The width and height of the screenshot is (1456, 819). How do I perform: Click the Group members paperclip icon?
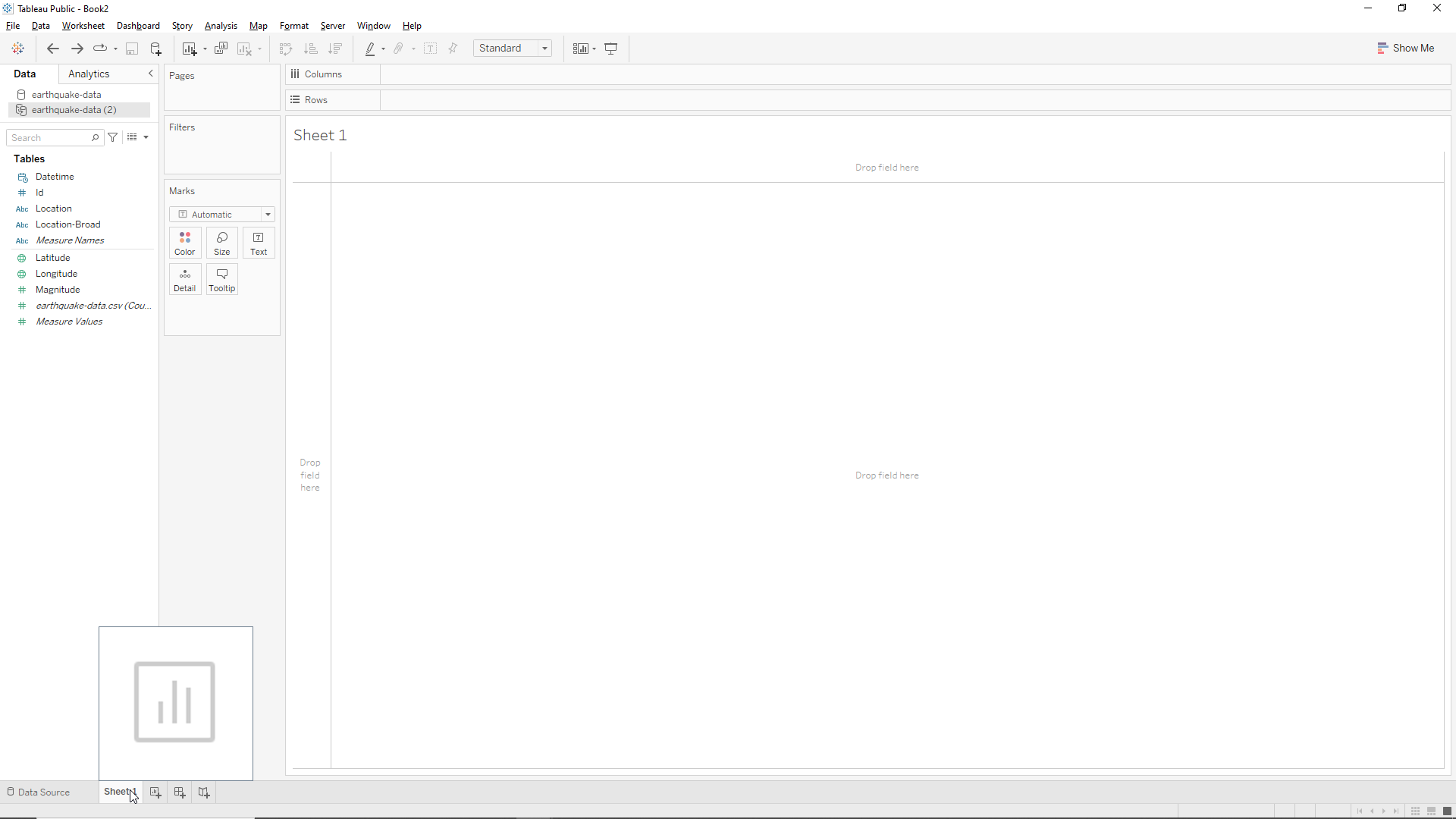(399, 49)
